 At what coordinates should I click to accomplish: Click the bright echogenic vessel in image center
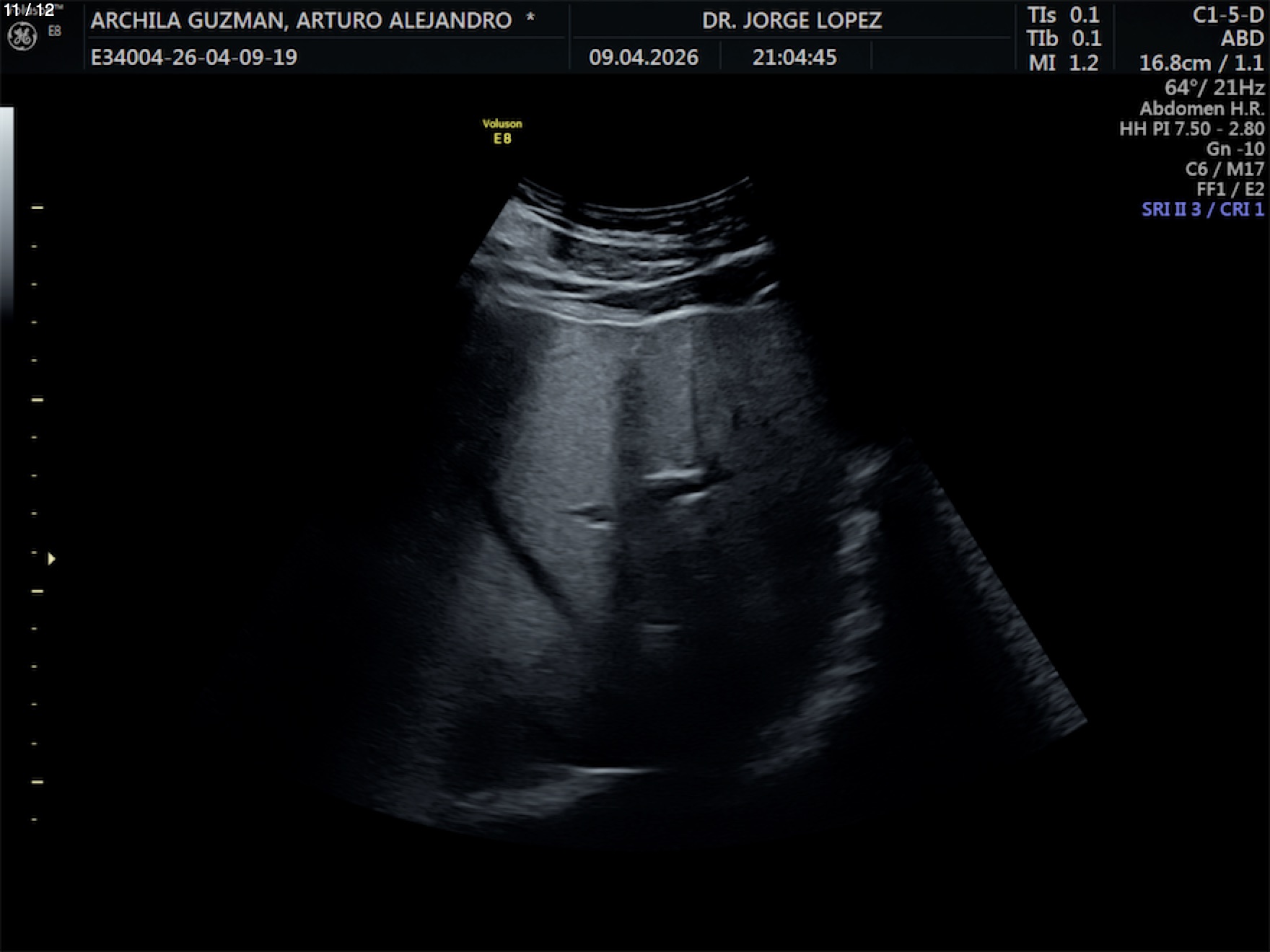(x=676, y=477)
